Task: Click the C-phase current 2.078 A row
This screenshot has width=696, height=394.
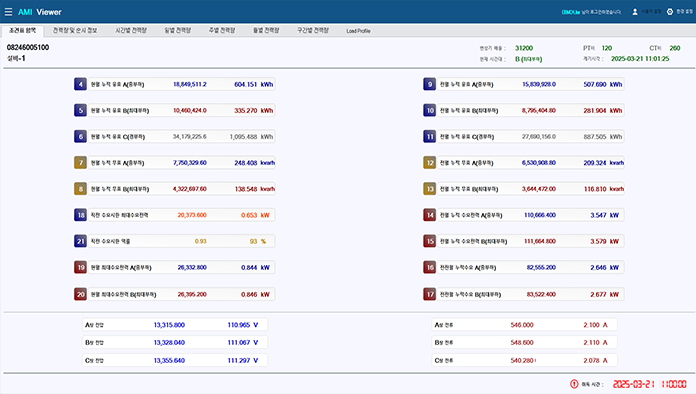Action: click(525, 360)
